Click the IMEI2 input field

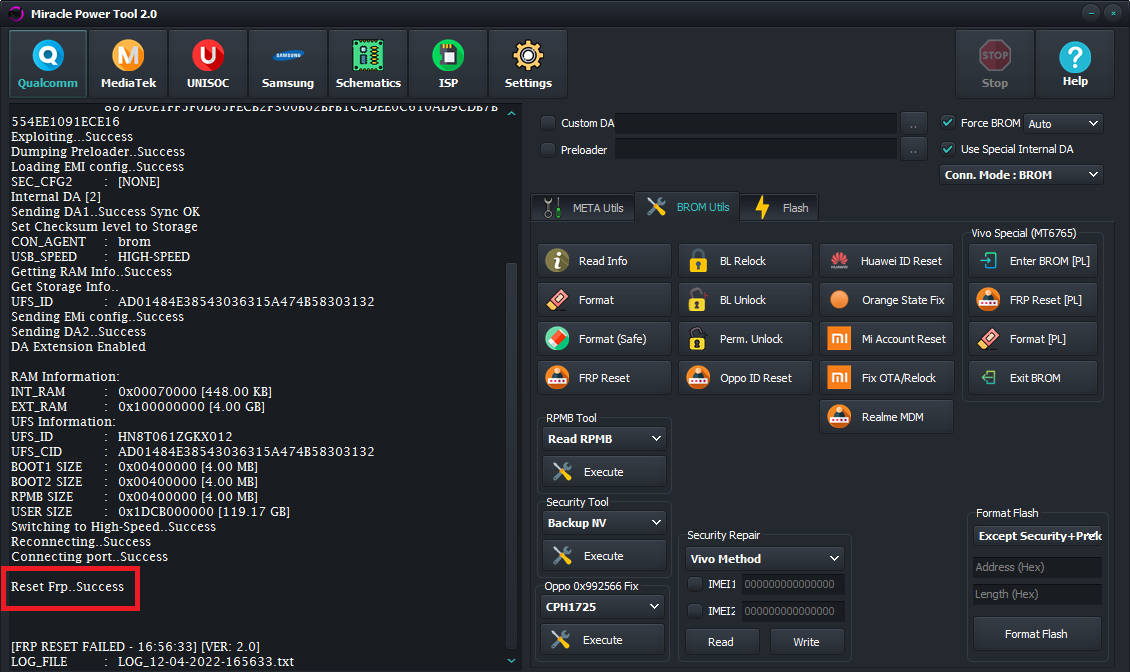(793, 611)
